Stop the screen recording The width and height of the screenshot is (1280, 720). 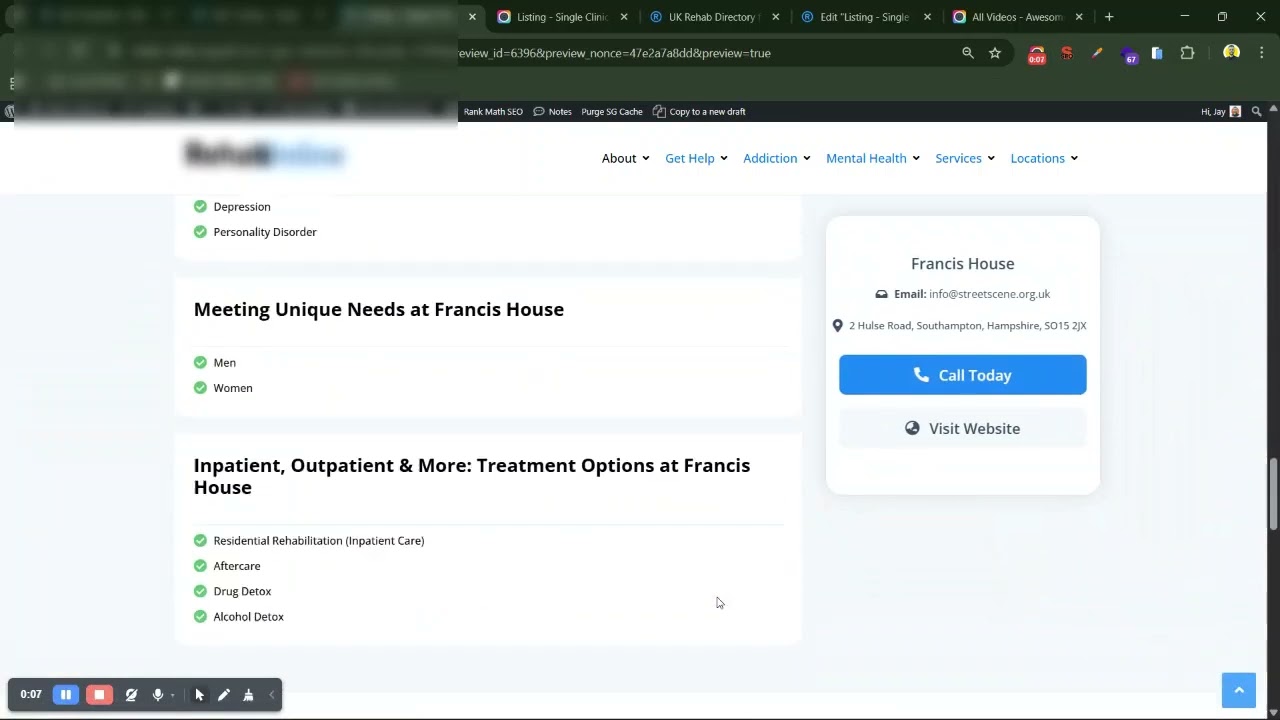click(99, 695)
